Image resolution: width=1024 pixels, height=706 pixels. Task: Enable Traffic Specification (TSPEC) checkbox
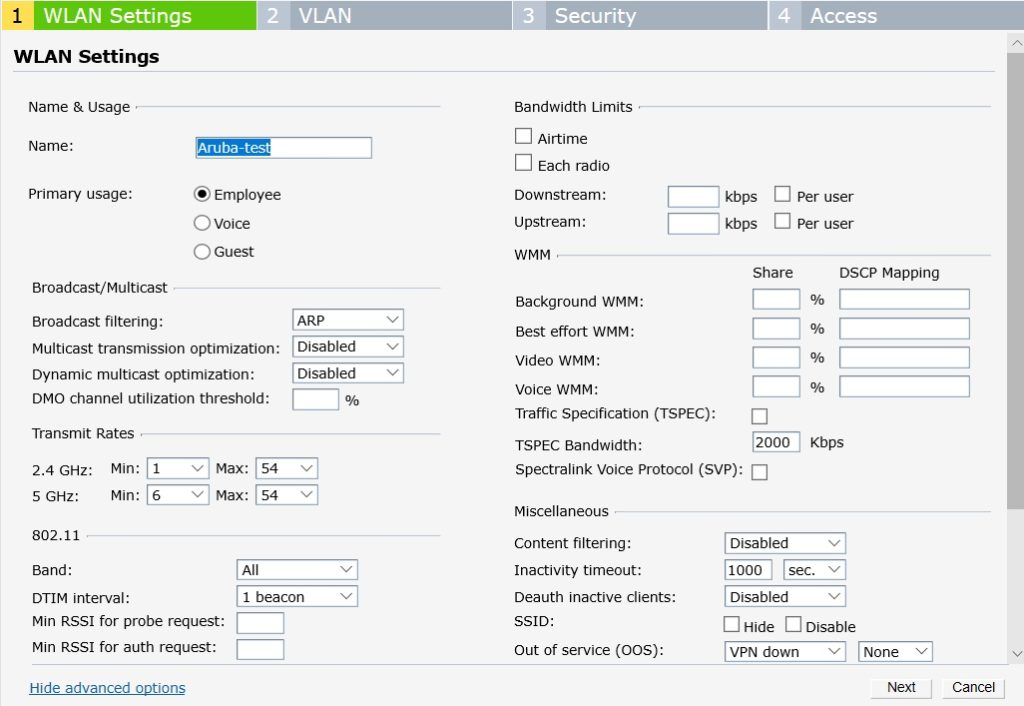[x=760, y=416]
